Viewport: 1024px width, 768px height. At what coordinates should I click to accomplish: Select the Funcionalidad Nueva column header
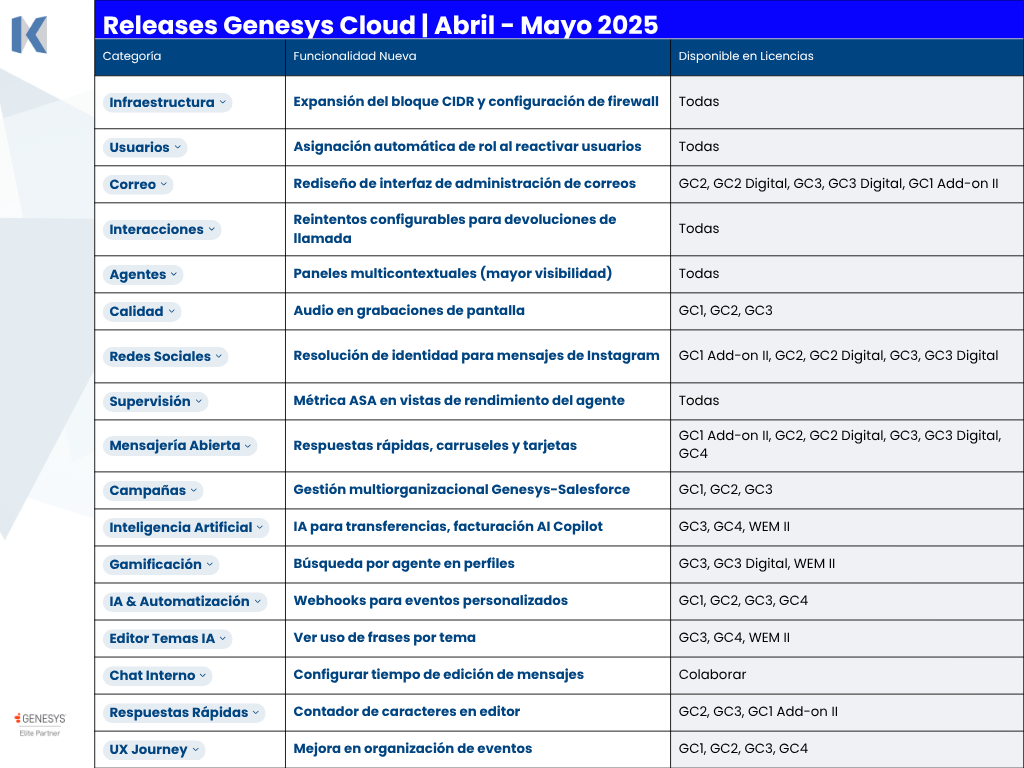[354, 56]
